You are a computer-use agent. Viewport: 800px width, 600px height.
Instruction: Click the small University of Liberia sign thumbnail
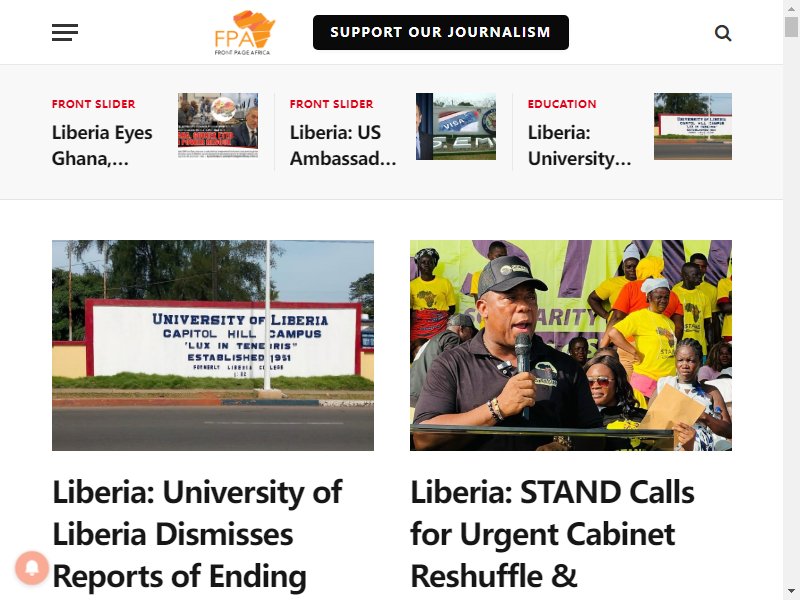(x=693, y=126)
